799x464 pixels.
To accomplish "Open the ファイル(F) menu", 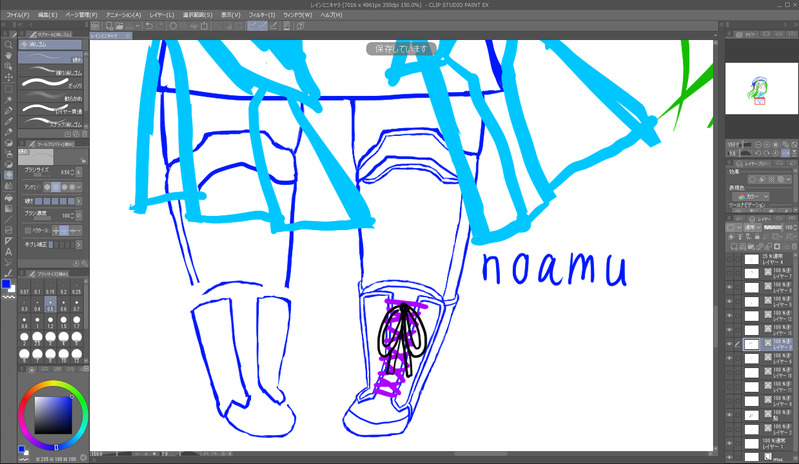I will pyautogui.click(x=17, y=15).
